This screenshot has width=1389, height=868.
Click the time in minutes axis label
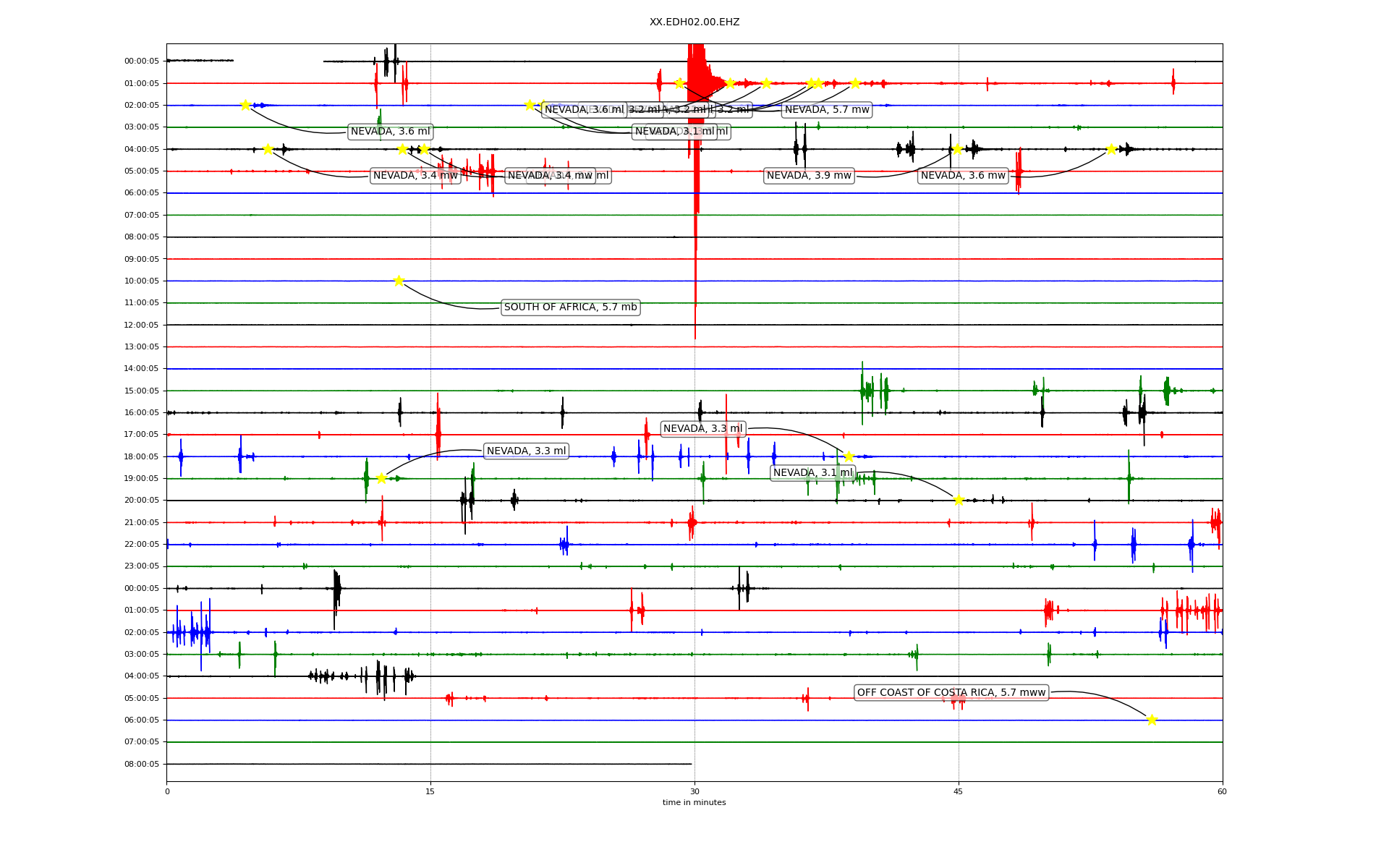tap(694, 802)
